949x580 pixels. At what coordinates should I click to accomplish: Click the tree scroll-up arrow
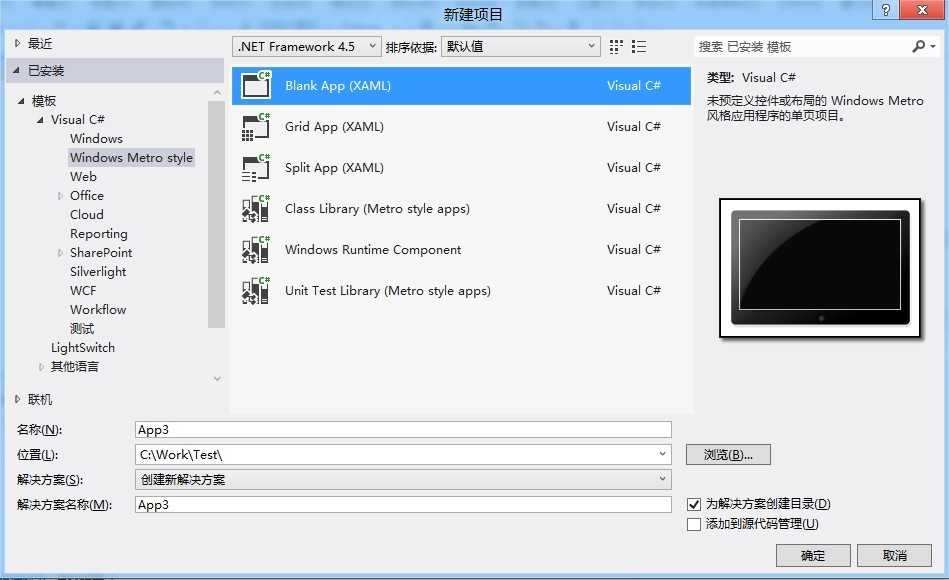click(x=217, y=92)
